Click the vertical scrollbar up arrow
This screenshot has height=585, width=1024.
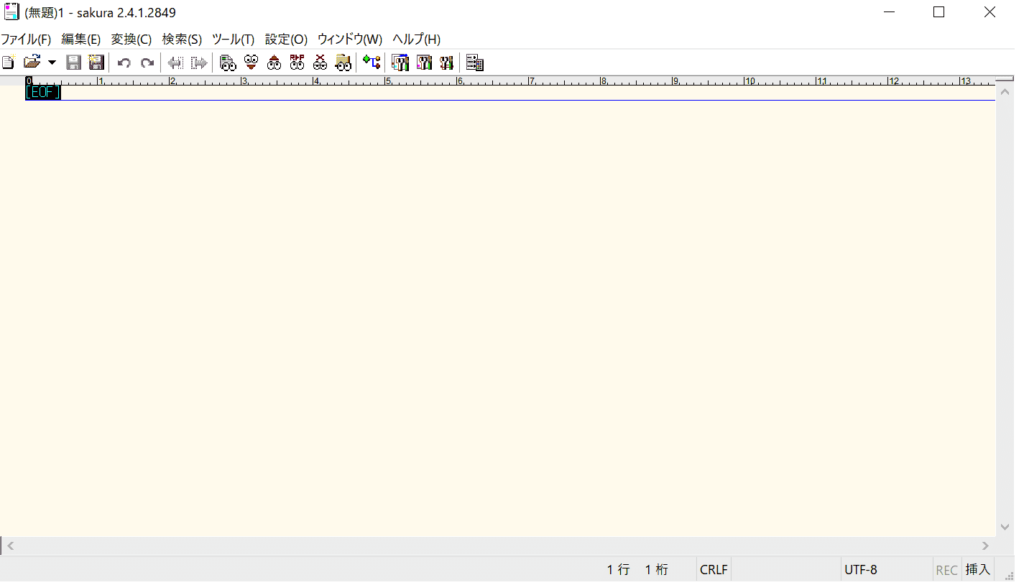pos(1005,93)
